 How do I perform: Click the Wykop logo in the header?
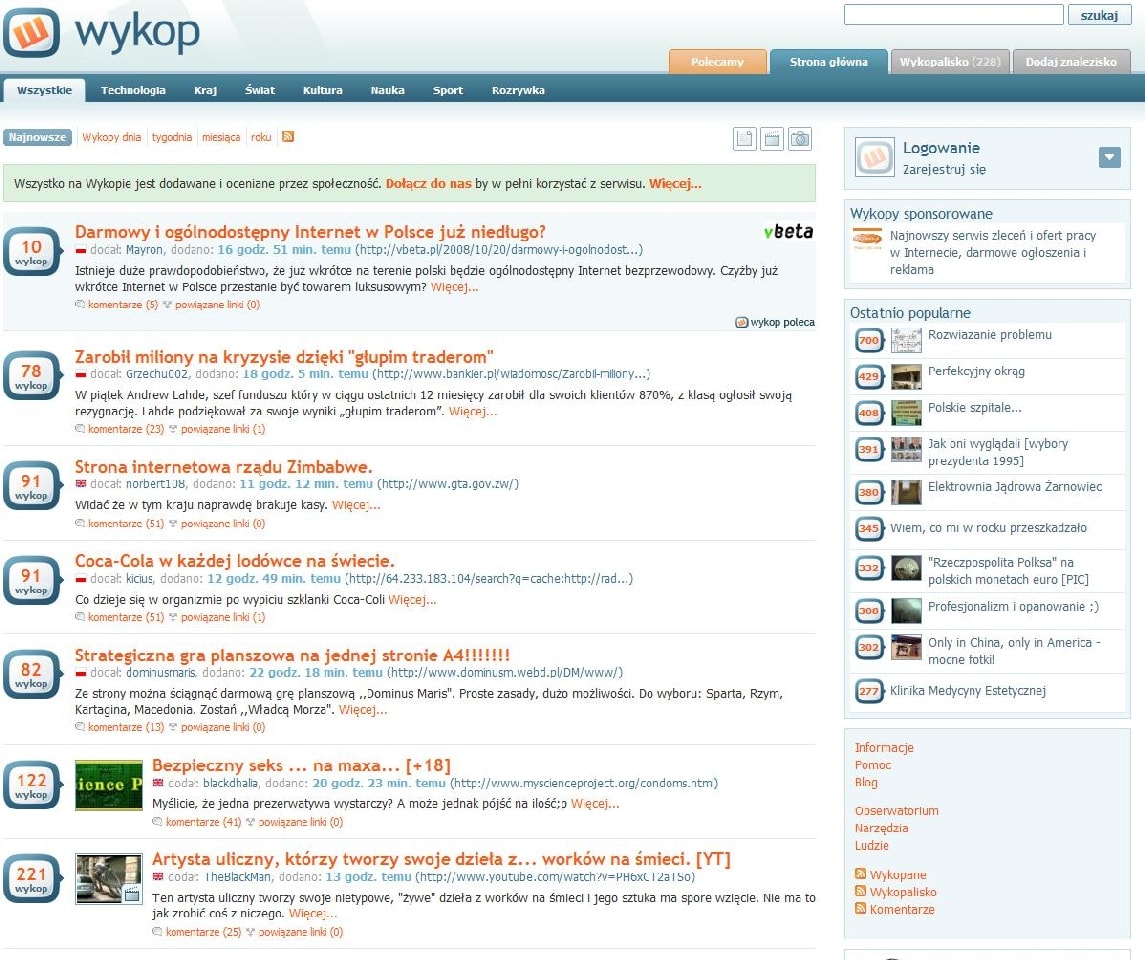click(100, 32)
